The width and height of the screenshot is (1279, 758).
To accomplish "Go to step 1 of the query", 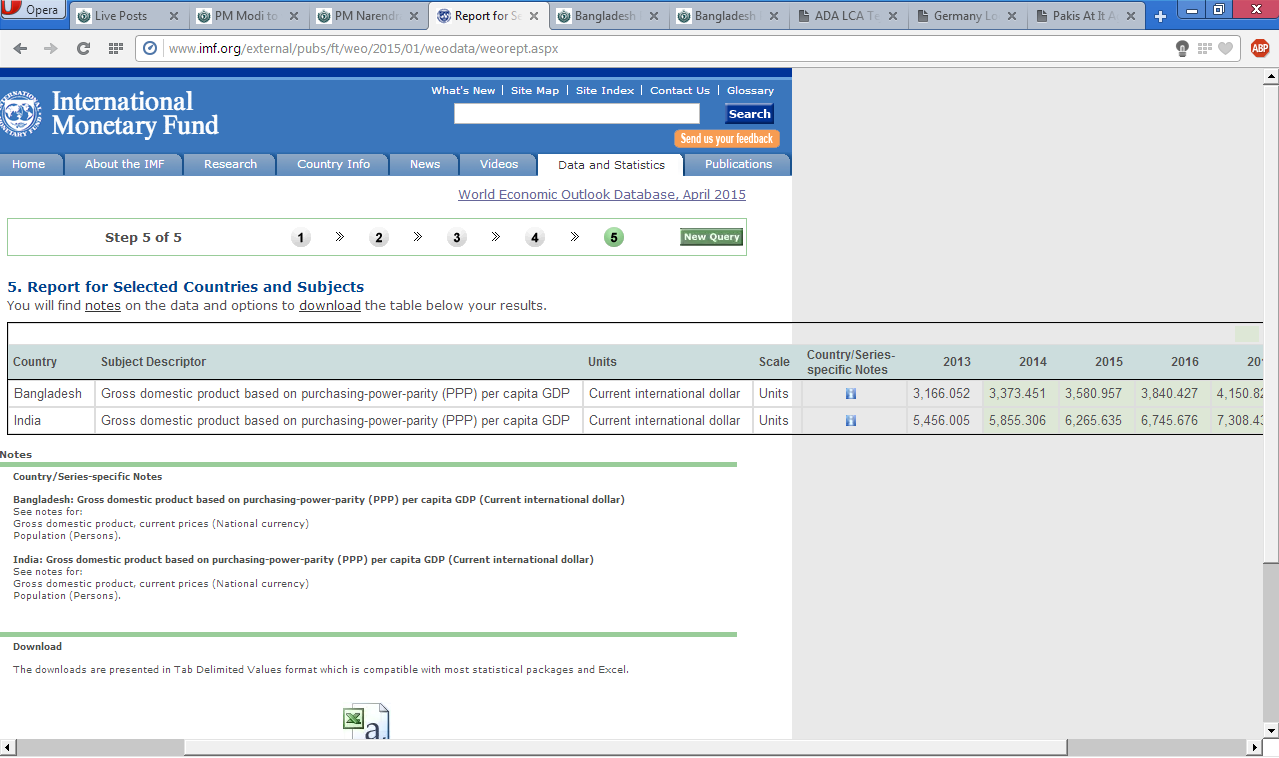I will [x=301, y=238].
